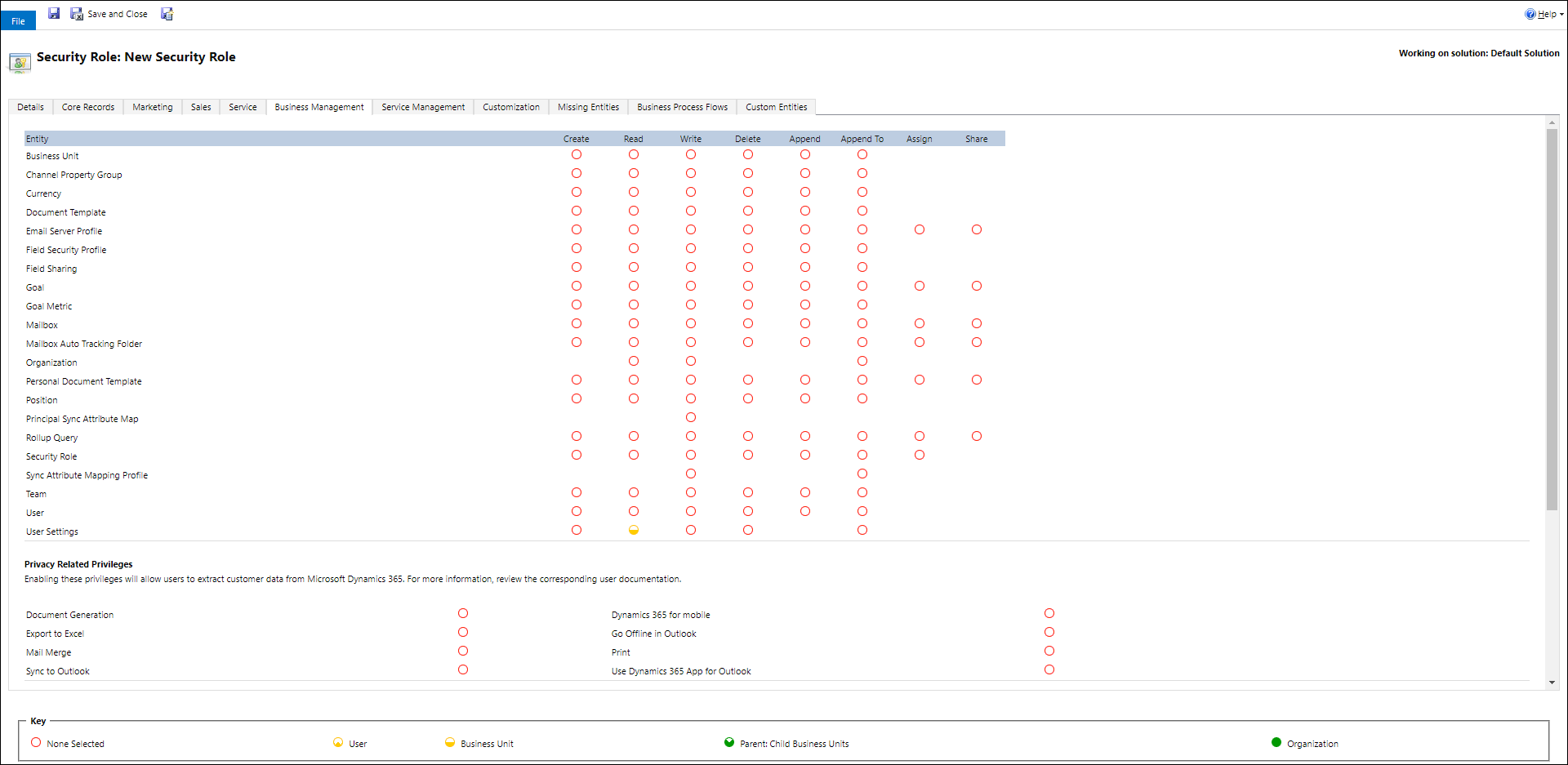Viewport: 1568px width, 765px height.
Task: Toggle Append To privilege for Mailbox
Action: click(862, 323)
